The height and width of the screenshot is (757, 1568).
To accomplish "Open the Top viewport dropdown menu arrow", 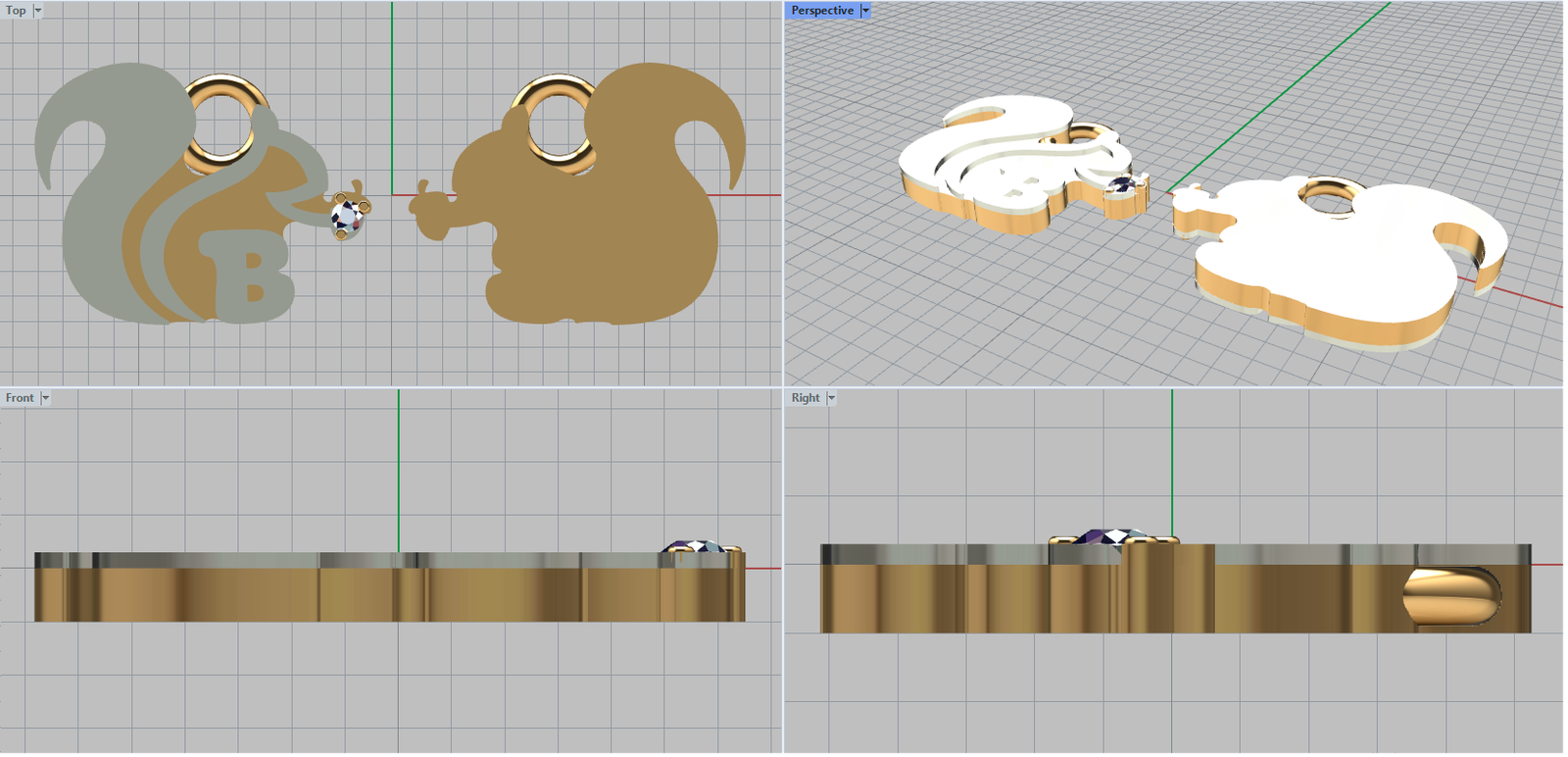I will (x=38, y=11).
